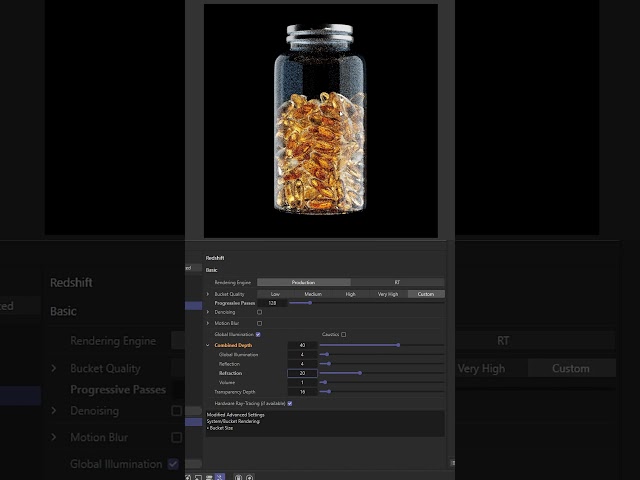This screenshot has height=480, width=640.
Task: Set Bucket Quality to Very High
Action: [x=388, y=294]
